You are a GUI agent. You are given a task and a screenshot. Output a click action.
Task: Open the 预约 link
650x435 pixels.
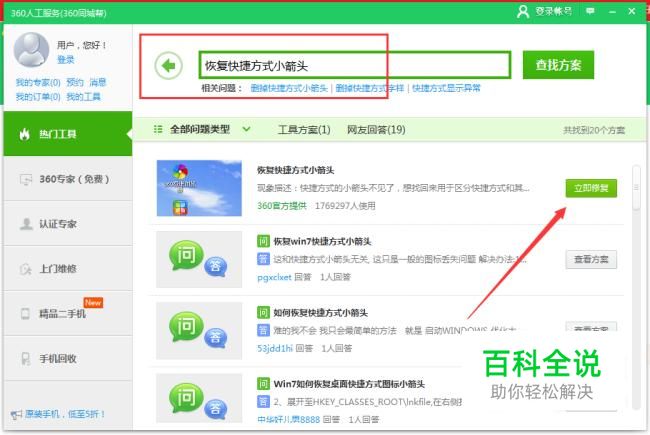coord(75,83)
